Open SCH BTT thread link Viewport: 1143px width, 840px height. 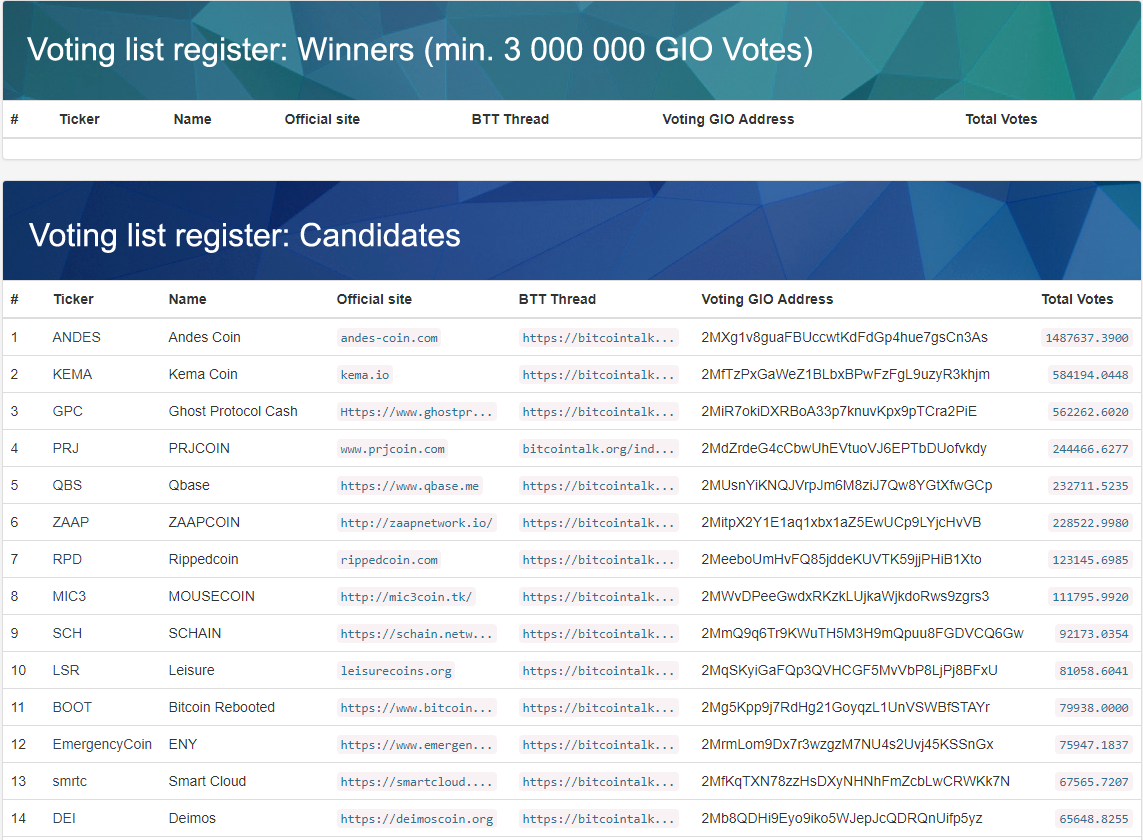[x=598, y=634]
